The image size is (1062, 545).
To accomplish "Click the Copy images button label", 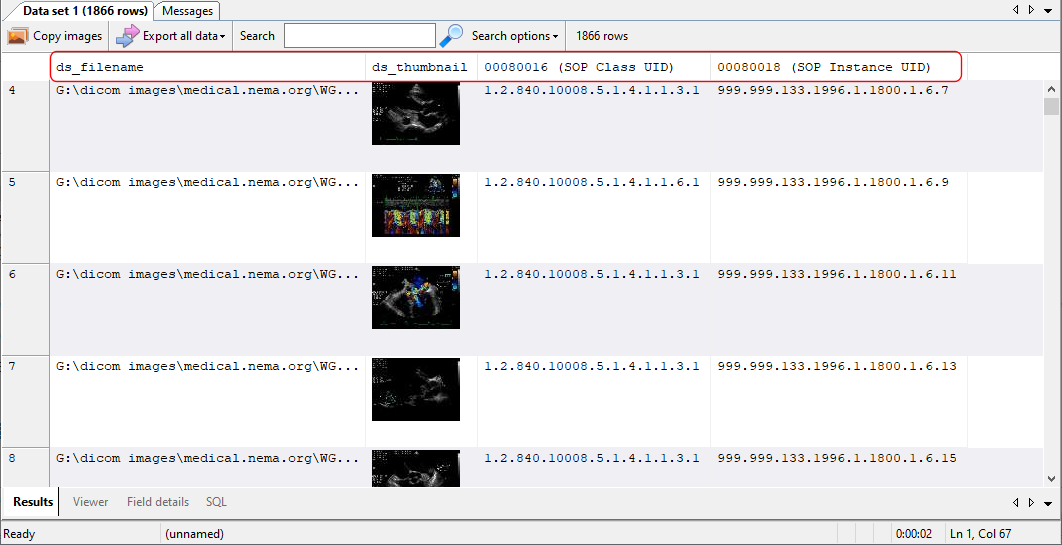I will [x=68, y=36].
